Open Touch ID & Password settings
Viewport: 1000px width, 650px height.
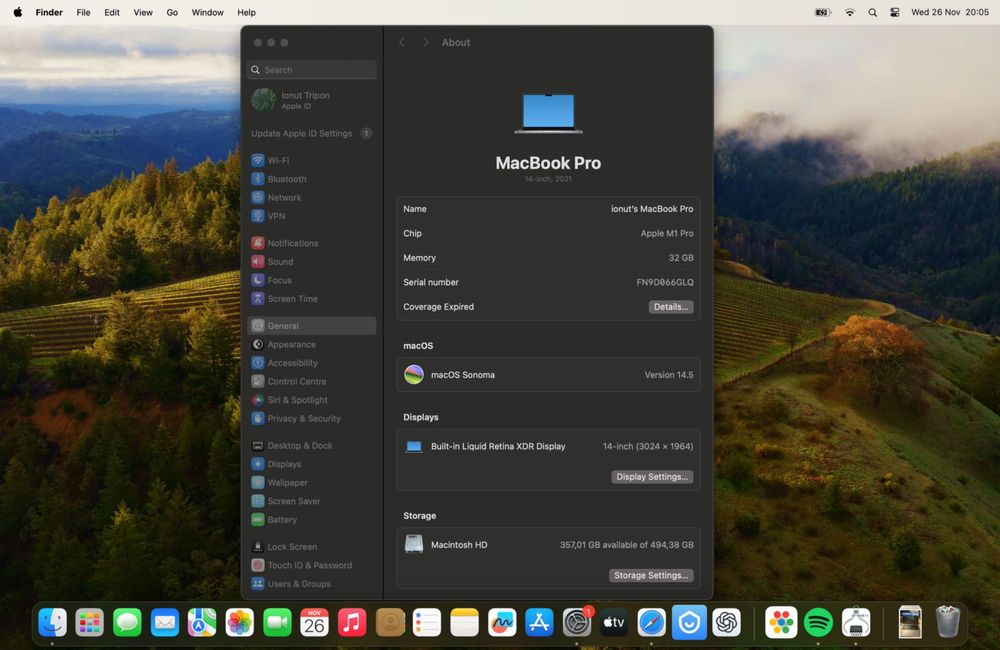point(311,565)
